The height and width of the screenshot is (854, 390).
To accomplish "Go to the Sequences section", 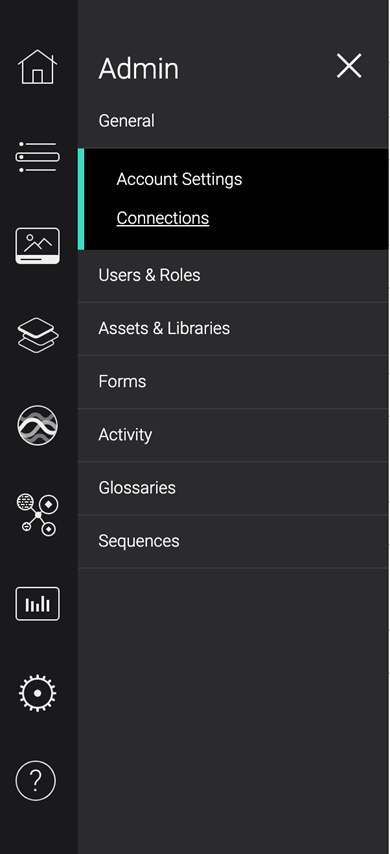I will pos(233,541).
